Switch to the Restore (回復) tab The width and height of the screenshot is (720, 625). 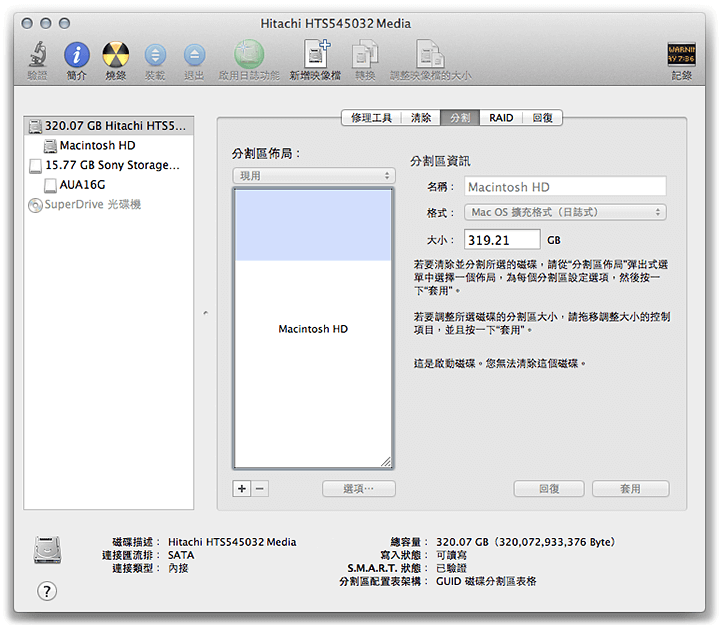click(x=542, y=118)
